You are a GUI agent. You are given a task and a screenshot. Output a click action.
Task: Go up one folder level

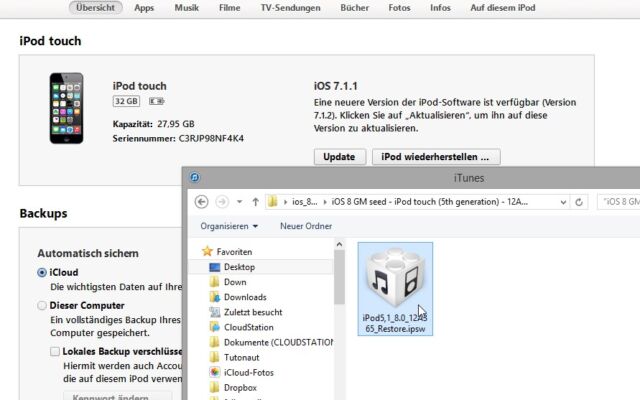(x=255, y=202)
